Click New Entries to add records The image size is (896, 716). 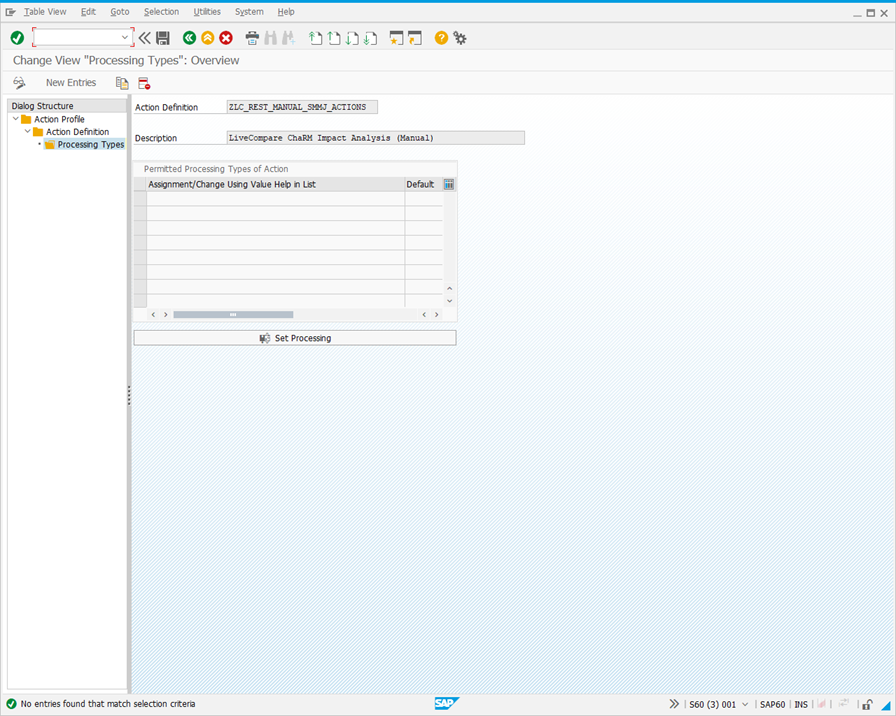pyautogui.click(x=71, y=82)
